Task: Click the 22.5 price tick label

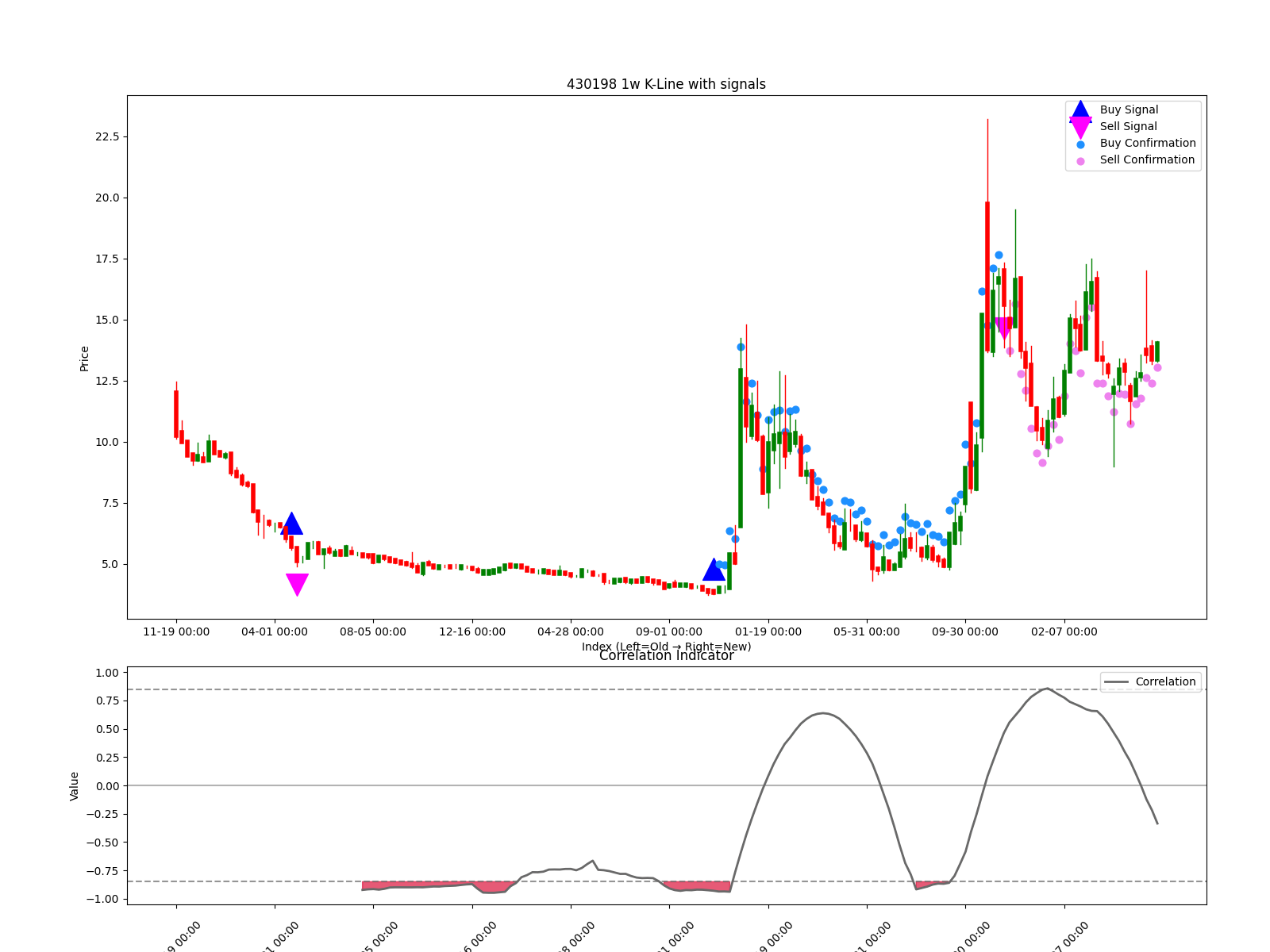Action: coord(107,137)
